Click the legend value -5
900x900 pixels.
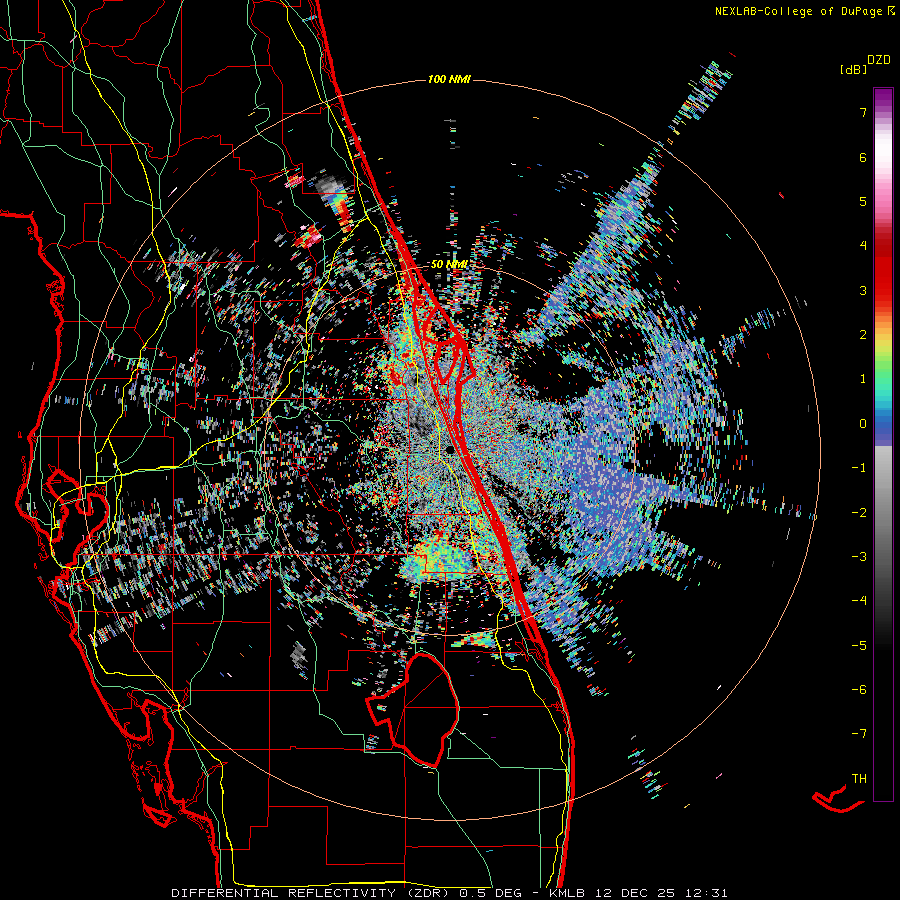click(859, 645)
